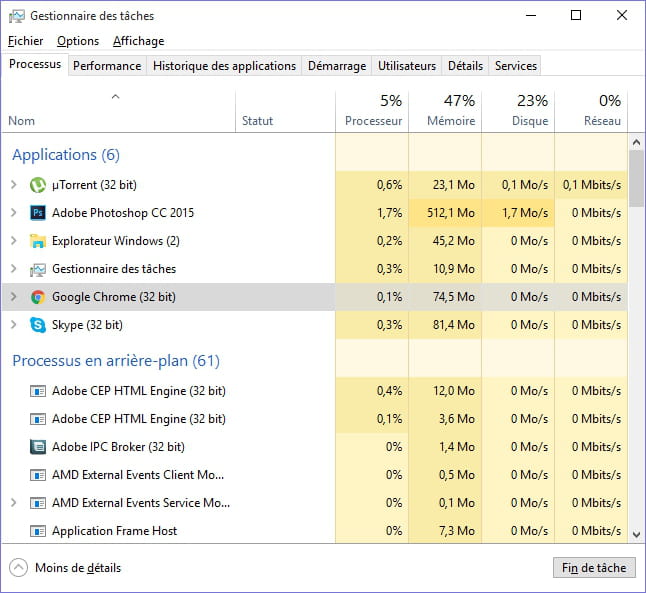Click the Moins de détails arrow icon
The height and width of the screenshot is (593, 646).
pos(18,568)
